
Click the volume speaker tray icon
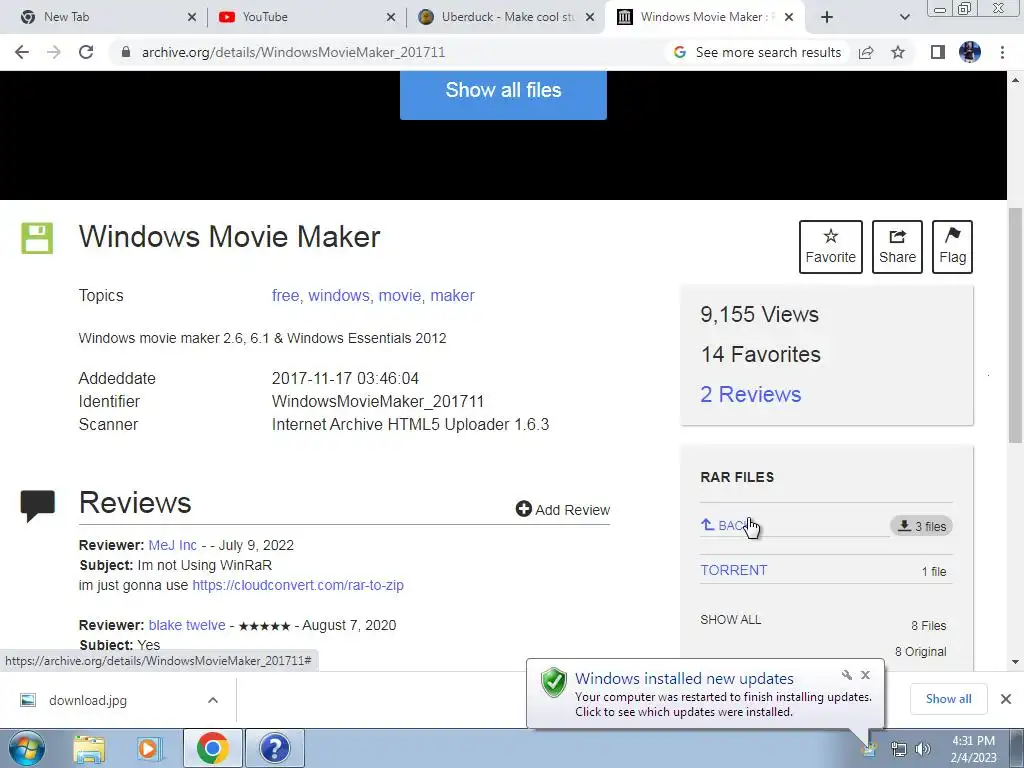(922, 749)
